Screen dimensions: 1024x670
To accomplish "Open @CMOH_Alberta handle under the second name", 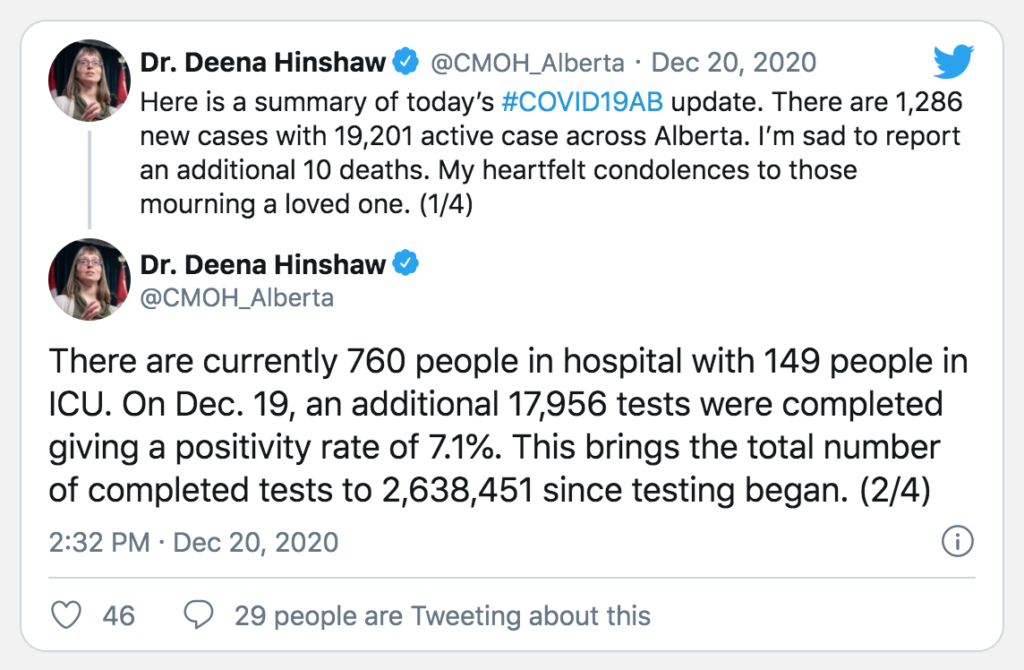I will pyautogui.click(x=237, y=298).
